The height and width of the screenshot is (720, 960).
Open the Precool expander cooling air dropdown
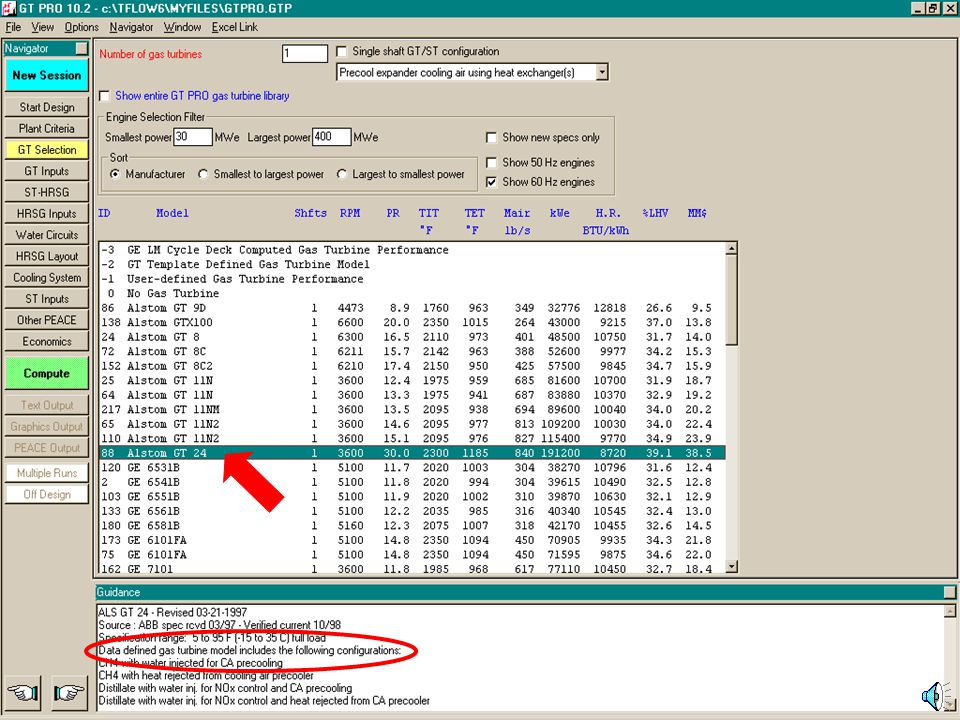point(602,72)
